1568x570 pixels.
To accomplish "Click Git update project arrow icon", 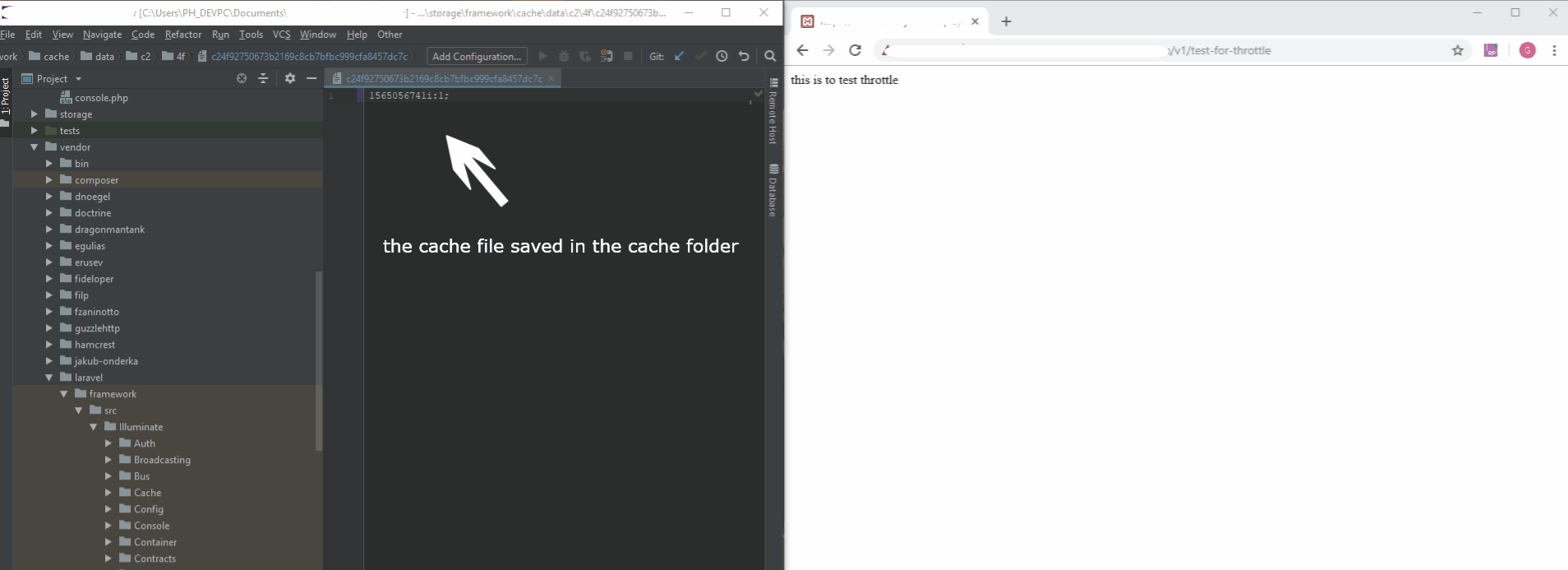I will pyautogui.click(x=679, y=56).
